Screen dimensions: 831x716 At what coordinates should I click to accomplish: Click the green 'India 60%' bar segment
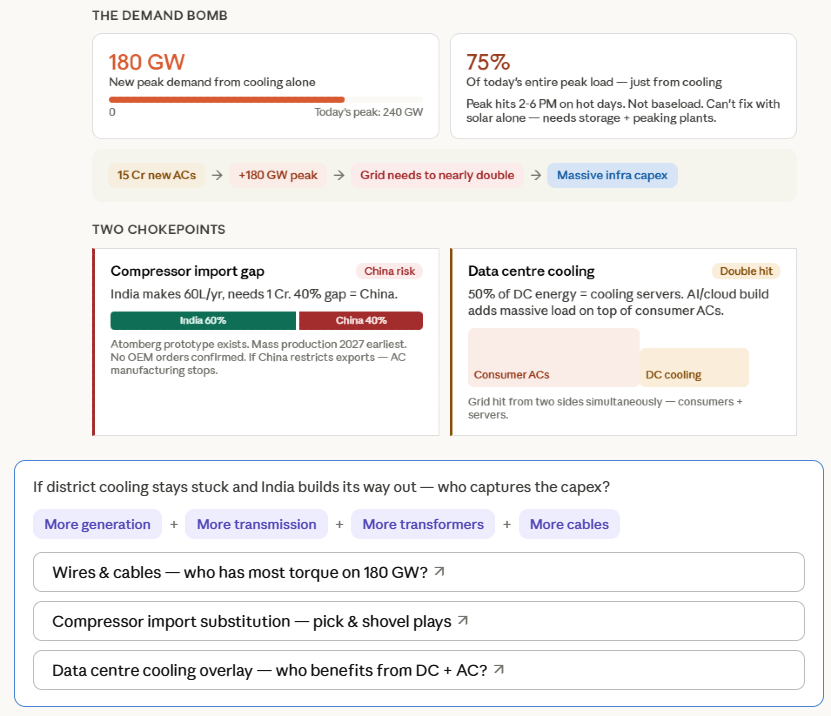point(203,321)
